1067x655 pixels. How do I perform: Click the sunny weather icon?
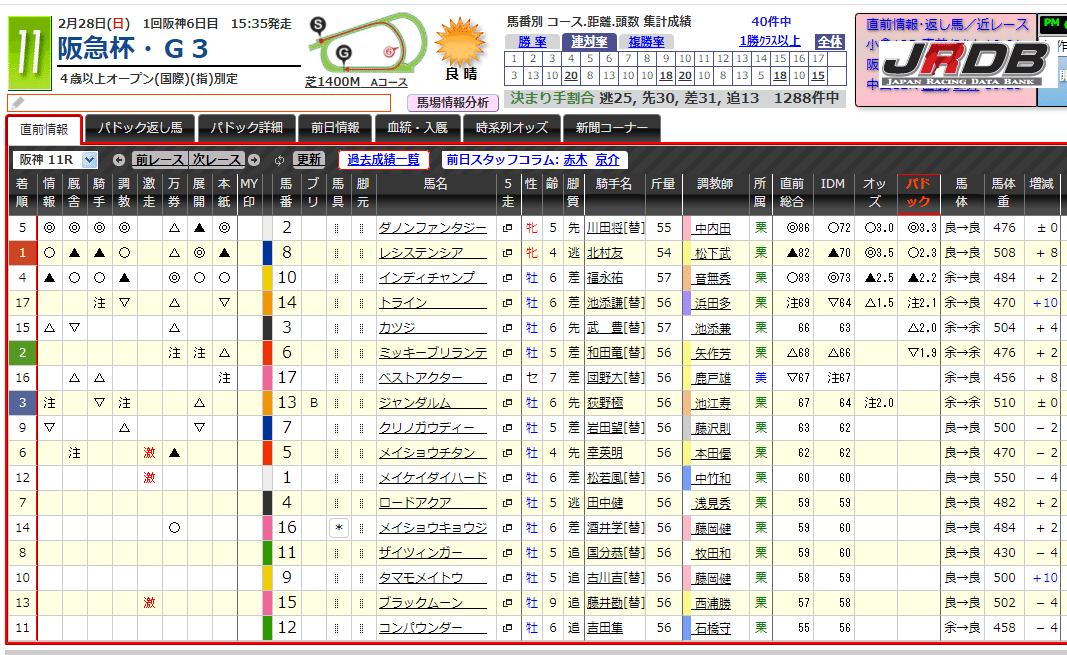click(461, 42)
